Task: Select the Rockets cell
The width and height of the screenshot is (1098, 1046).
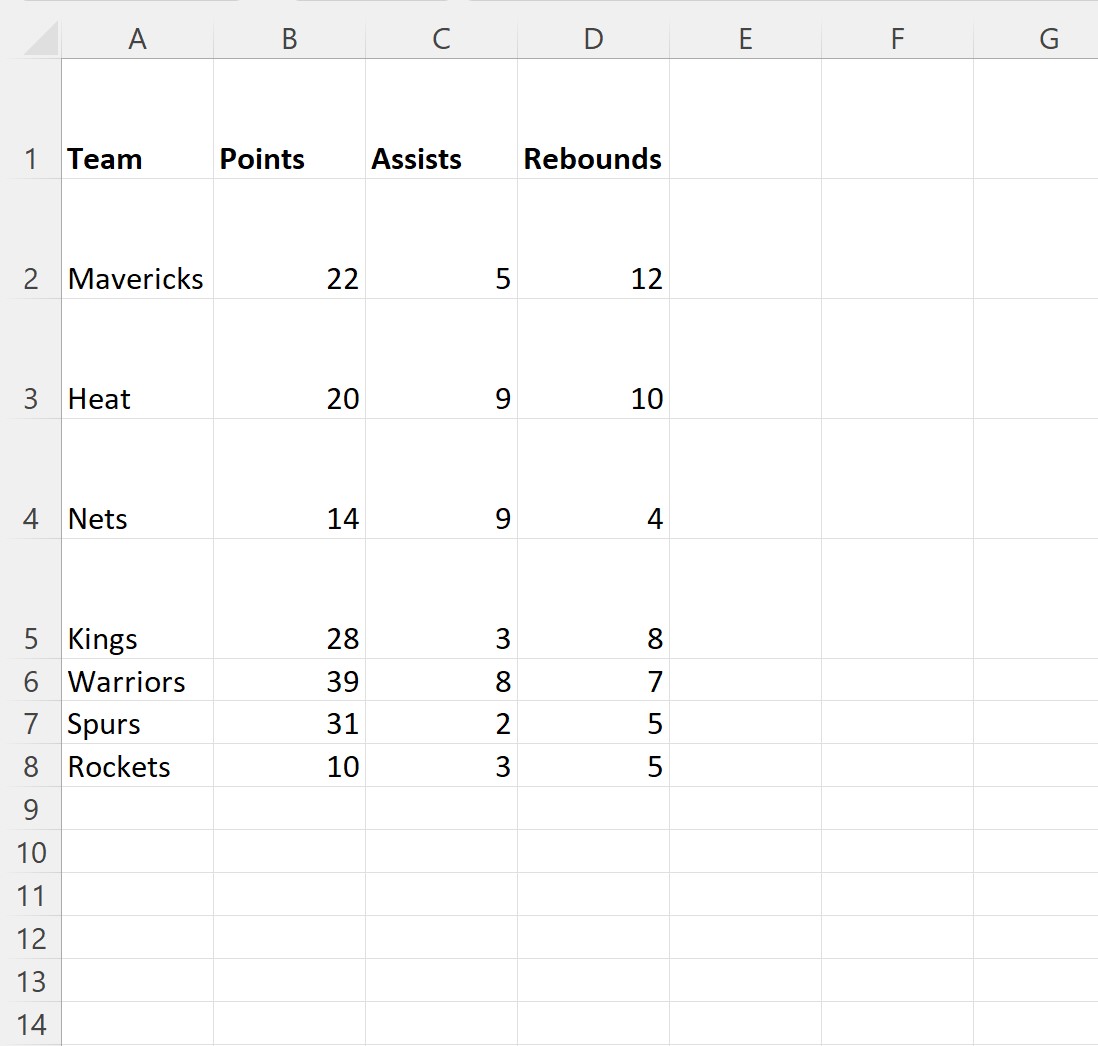Action: pyautogui.click(x=137, y=765)
